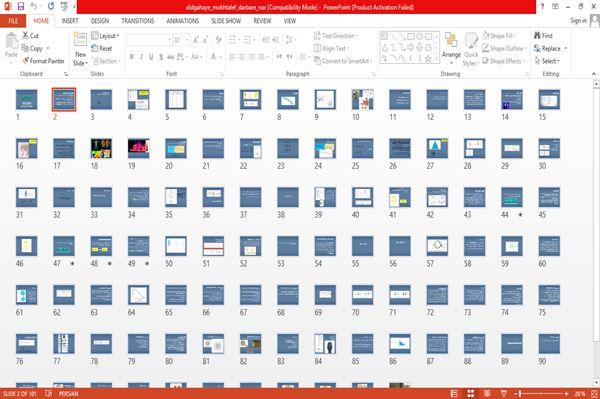Reset the slide layout
Image resolution: width=600 pixels, height=399 pixels.
point(102,48)
